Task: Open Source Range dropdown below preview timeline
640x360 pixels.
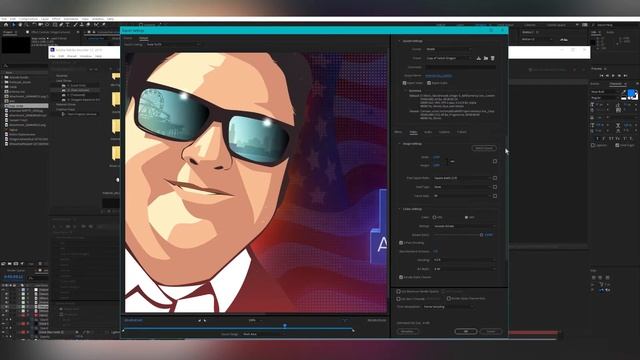Action: pyautogui.click(x=263, y=334)
